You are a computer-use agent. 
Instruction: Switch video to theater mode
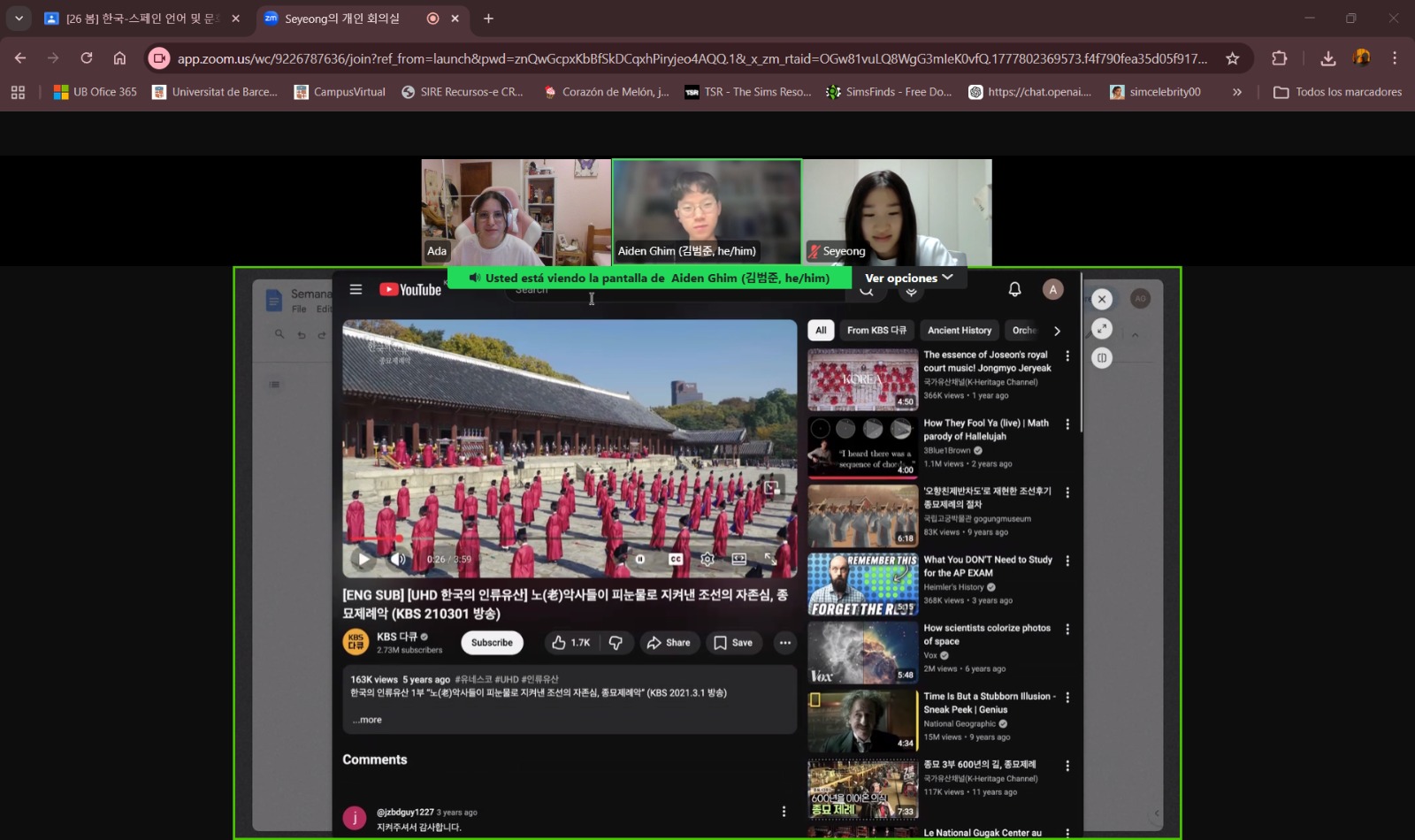pos(739,559)
